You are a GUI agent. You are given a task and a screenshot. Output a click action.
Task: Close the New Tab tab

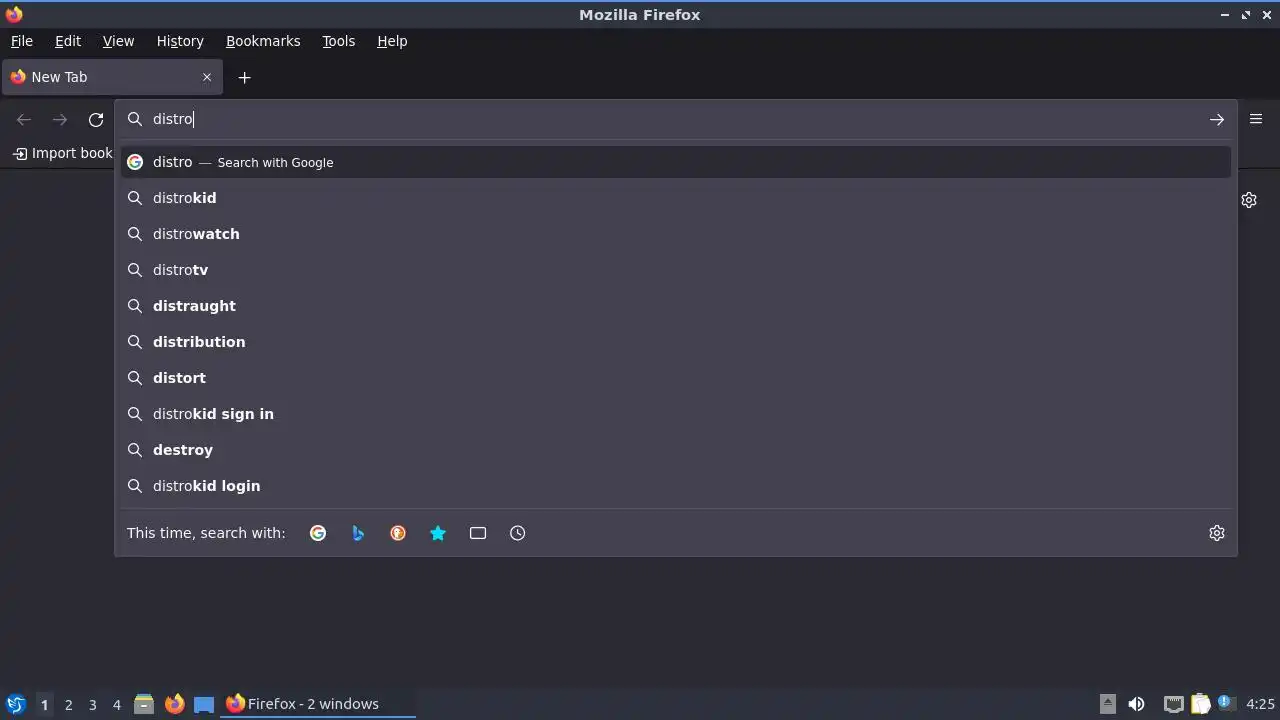207,77
